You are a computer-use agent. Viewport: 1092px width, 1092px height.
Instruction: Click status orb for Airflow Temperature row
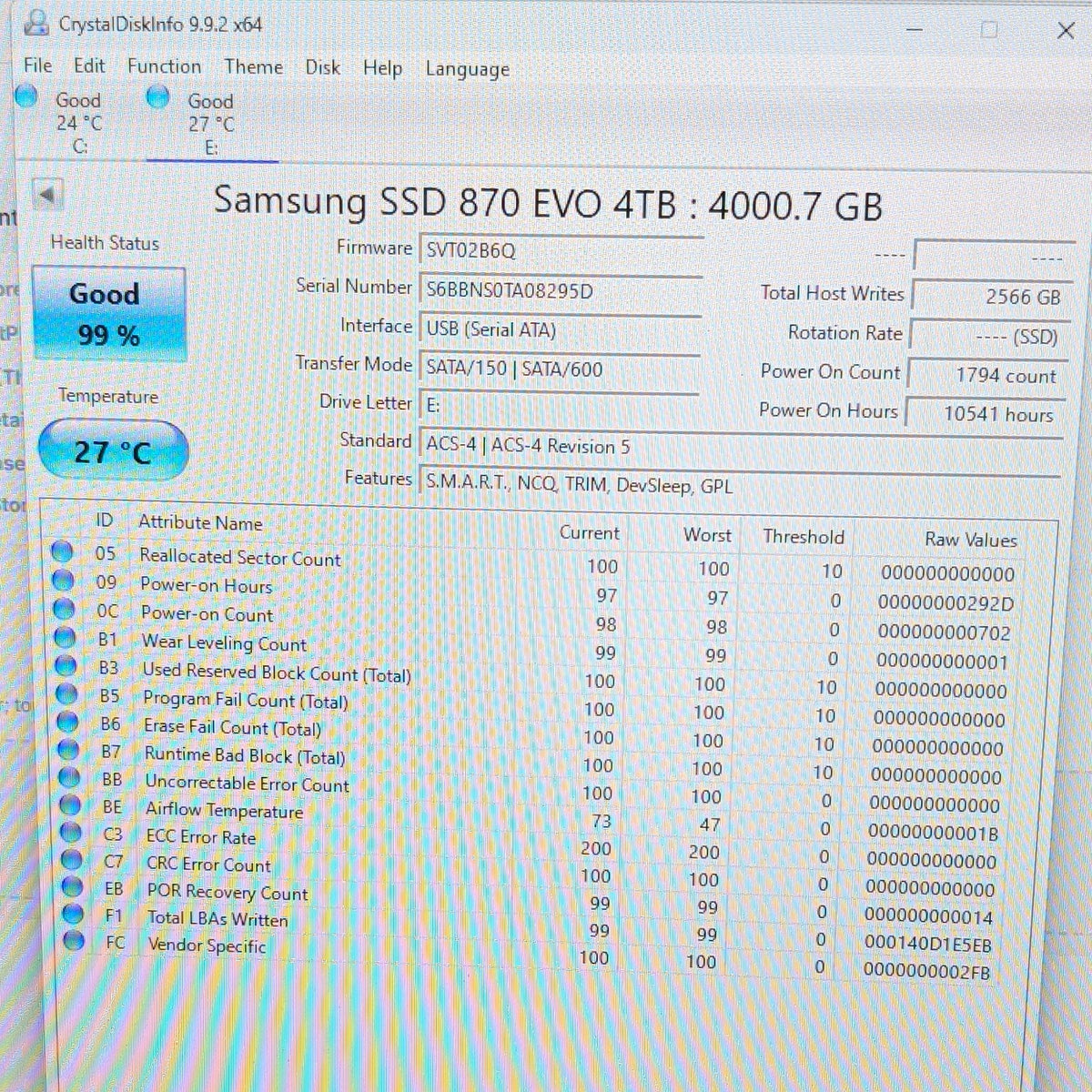(70, 805)
